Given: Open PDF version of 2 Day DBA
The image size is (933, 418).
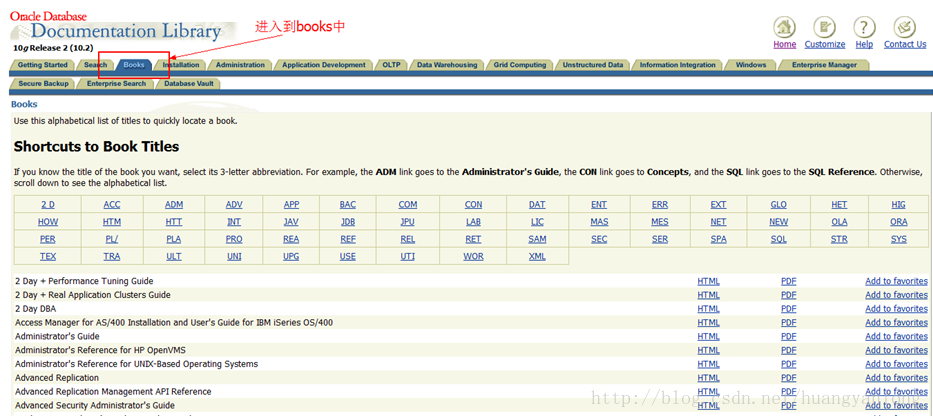Looking at the screenshot, I should tap(788, 308).
